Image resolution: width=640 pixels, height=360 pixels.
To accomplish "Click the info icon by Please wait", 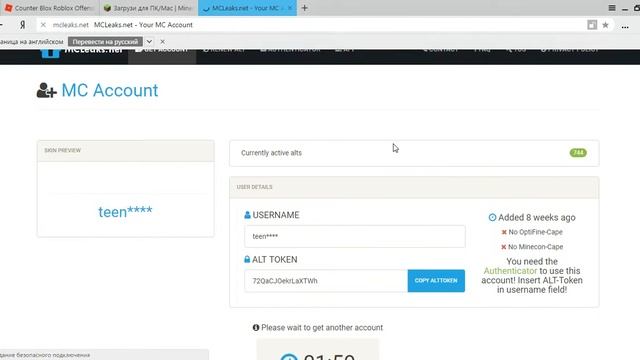I will tap(256, 327).
